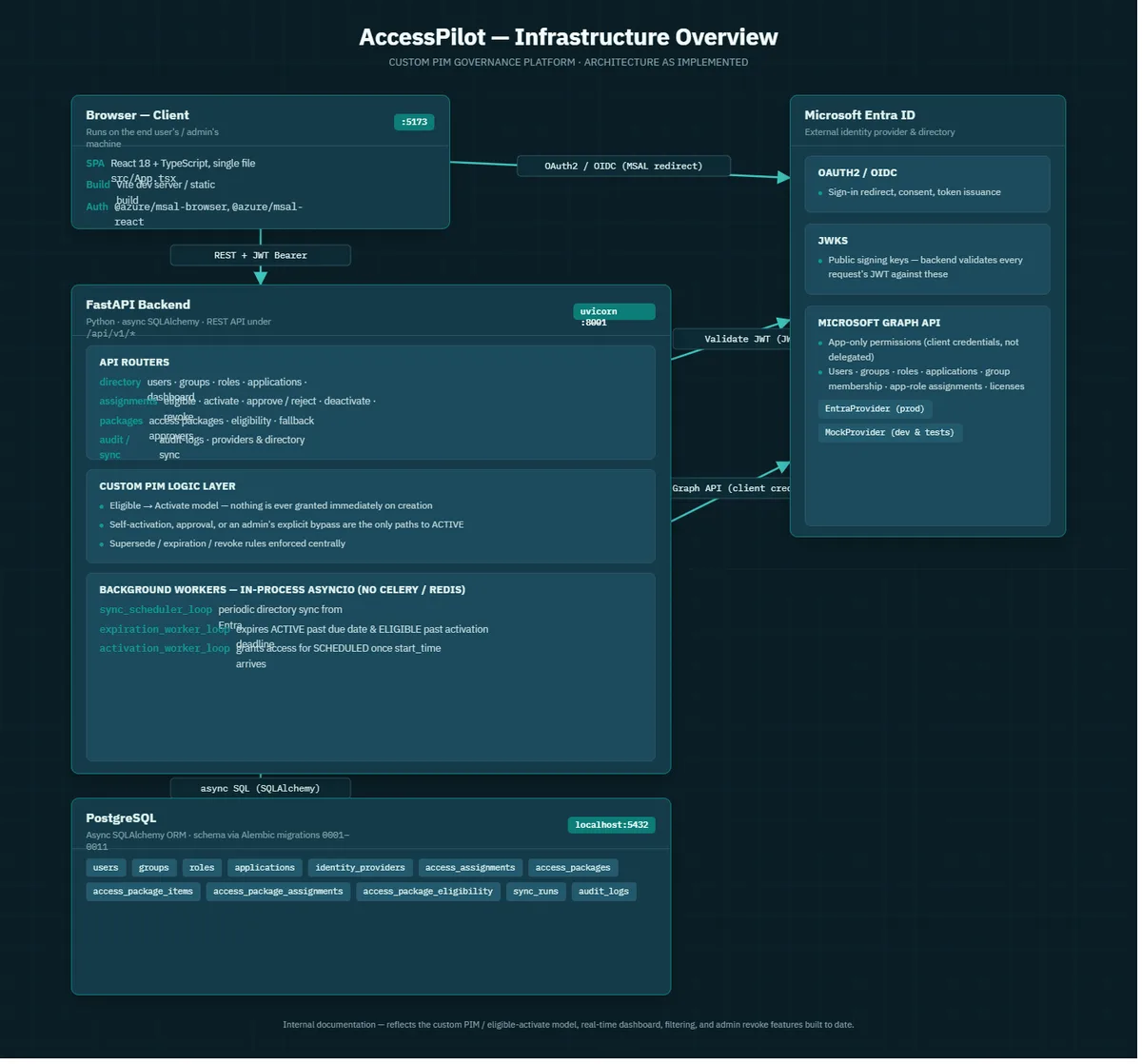Select the Auth label in Browser card
Image resolution: width=1142 pixels, height=1064 pixels.
[97, 207]
